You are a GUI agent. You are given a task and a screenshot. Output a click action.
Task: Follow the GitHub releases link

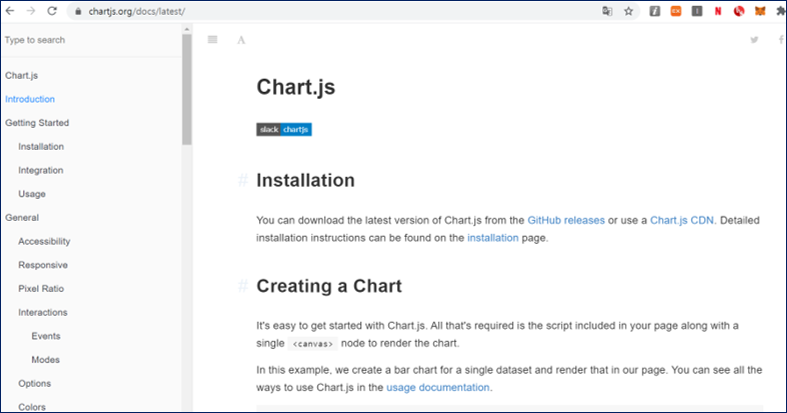click(x=566, y=220)
